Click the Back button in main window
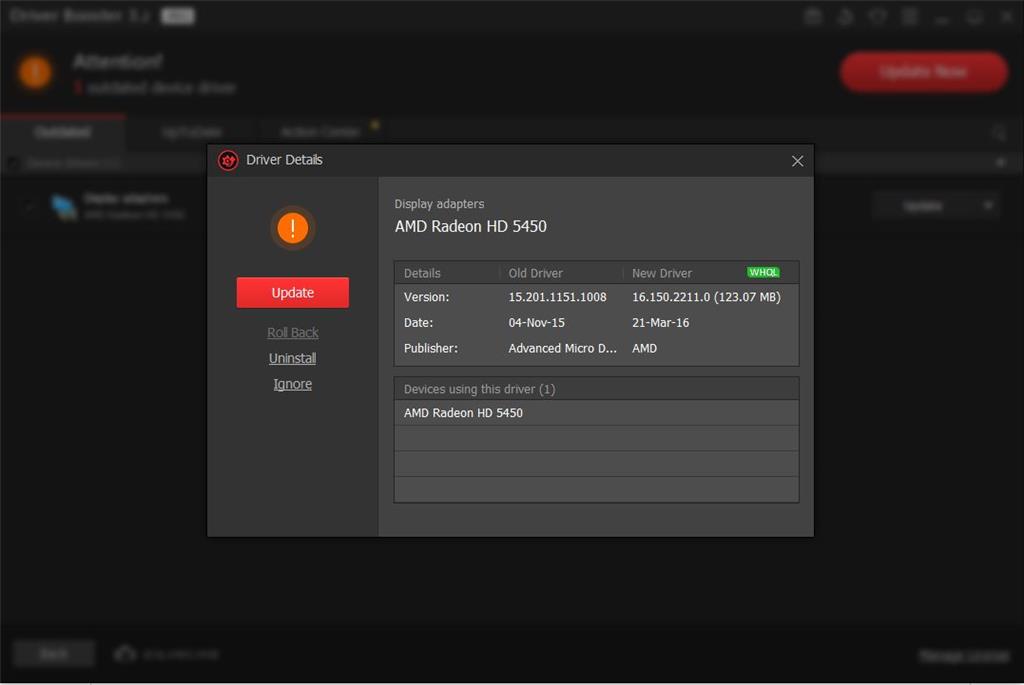Viewport: 1024px width, 685px height. tap(54, 654)
